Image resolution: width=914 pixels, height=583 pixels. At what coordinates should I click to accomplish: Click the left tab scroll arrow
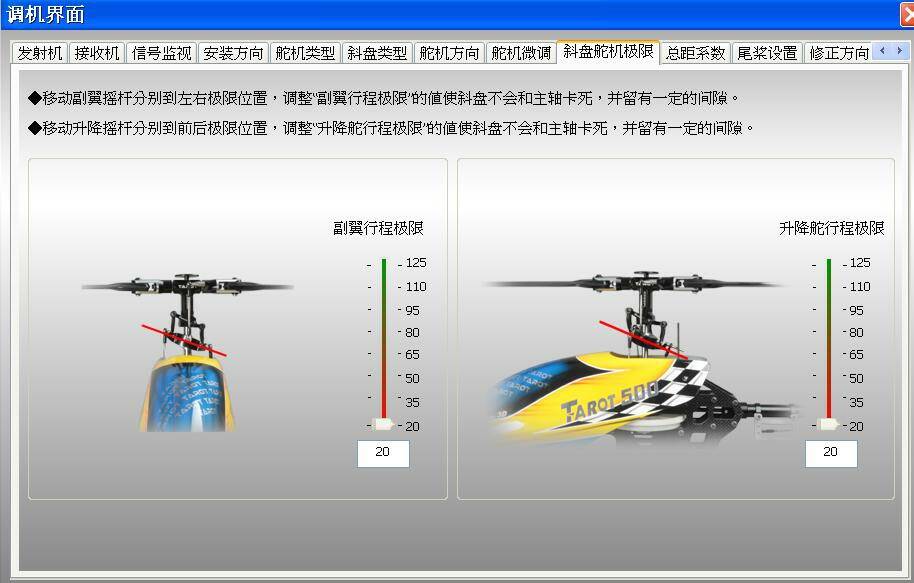[x=881, y=49]
